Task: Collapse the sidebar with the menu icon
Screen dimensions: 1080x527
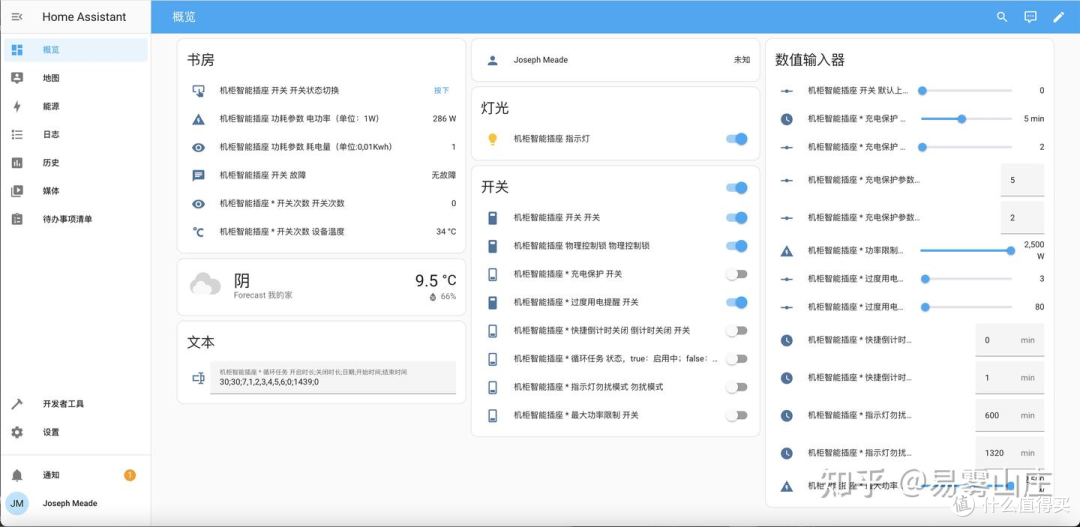Action: coord(17,17)
